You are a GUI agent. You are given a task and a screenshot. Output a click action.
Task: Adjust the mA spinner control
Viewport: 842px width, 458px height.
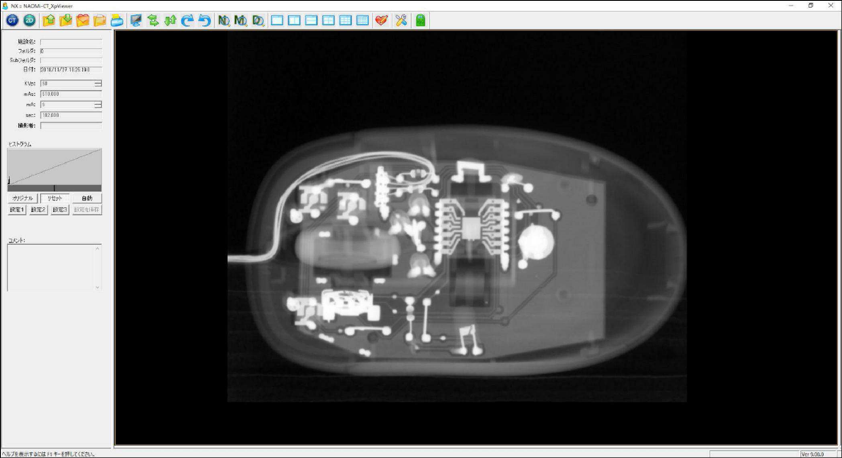(x=98, y=105)
